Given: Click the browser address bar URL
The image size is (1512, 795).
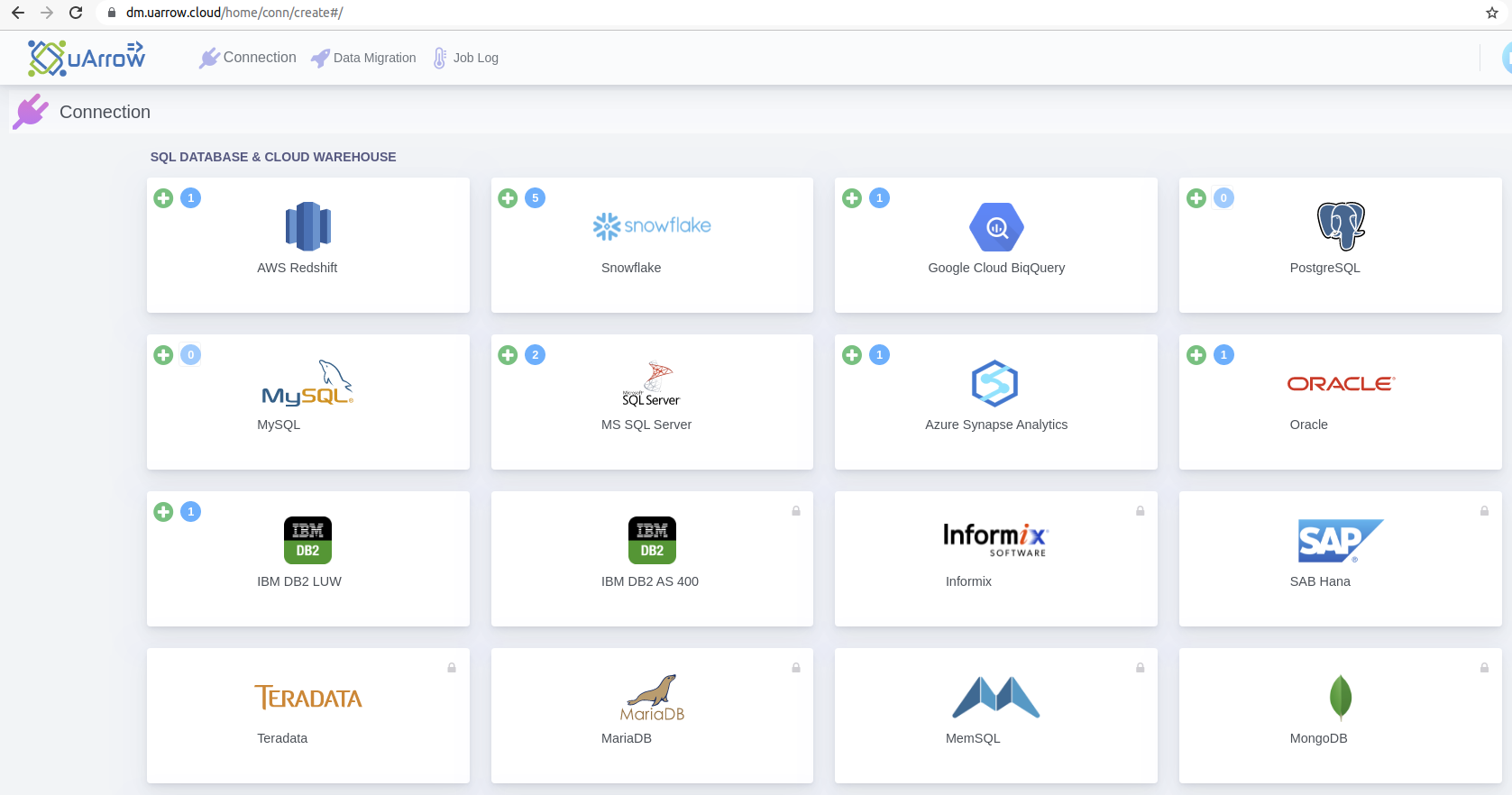Looking at the screenshot, I should tap(234, 13).
